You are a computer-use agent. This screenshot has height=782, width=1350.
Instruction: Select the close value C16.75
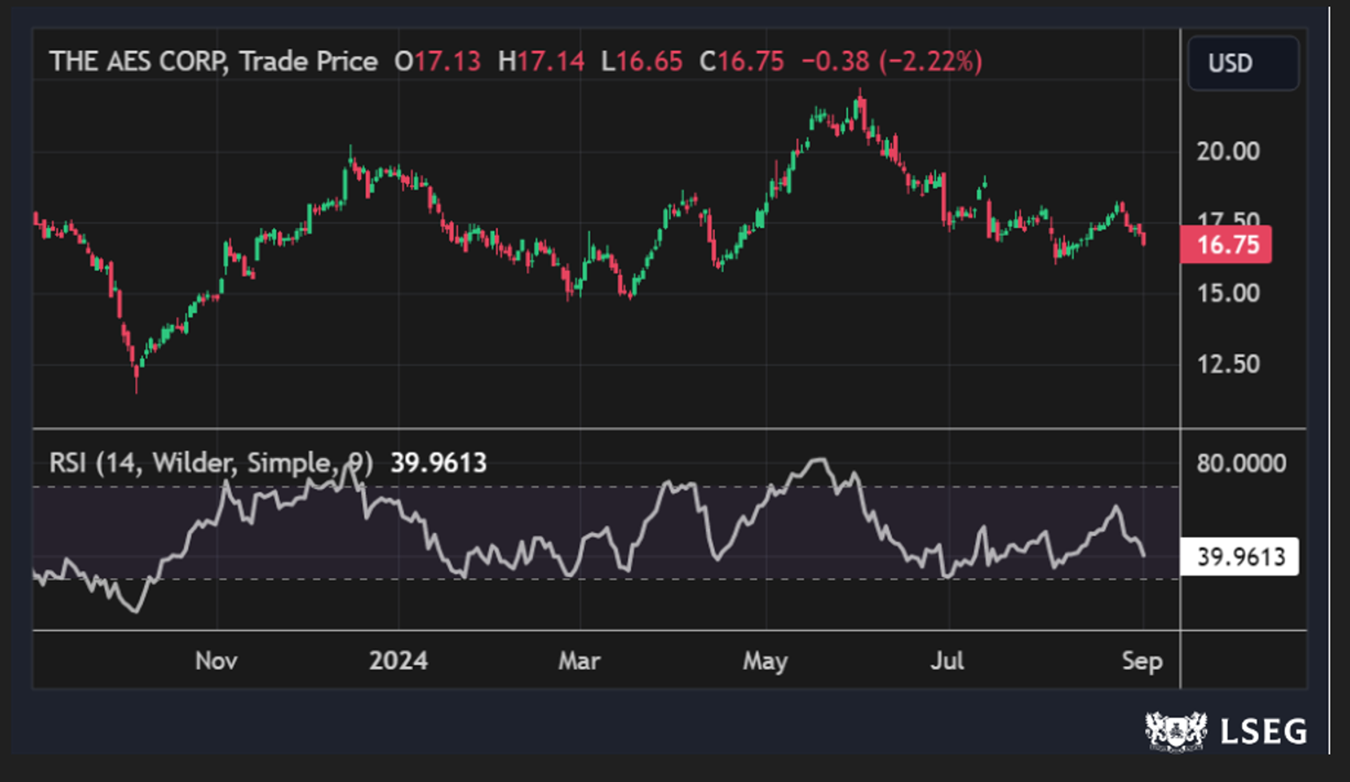pos(741,61)
